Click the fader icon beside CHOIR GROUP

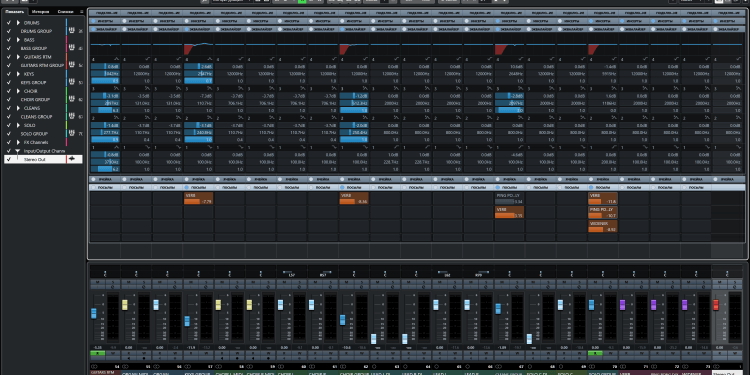72,99
